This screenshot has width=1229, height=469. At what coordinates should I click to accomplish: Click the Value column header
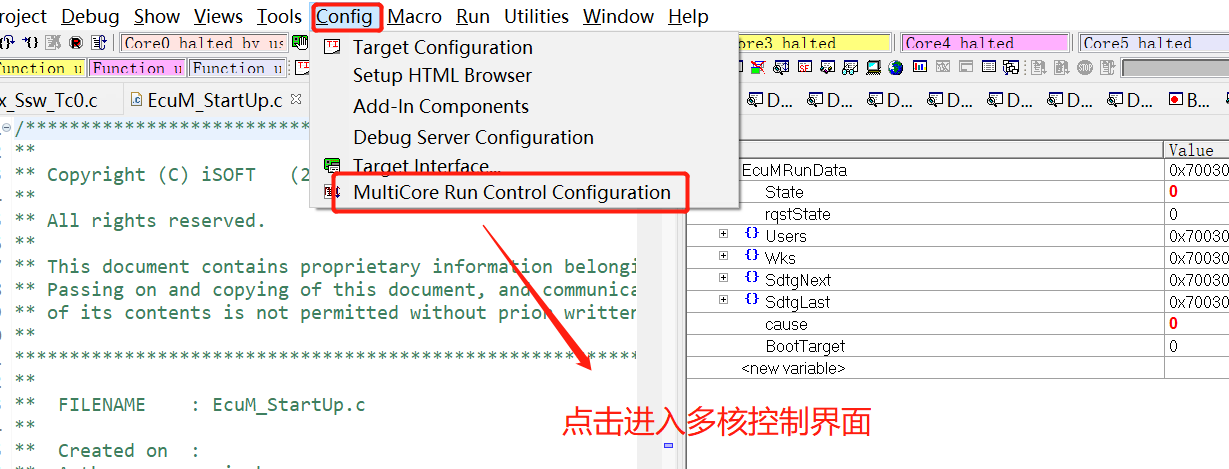click(x=1196, y=150)
